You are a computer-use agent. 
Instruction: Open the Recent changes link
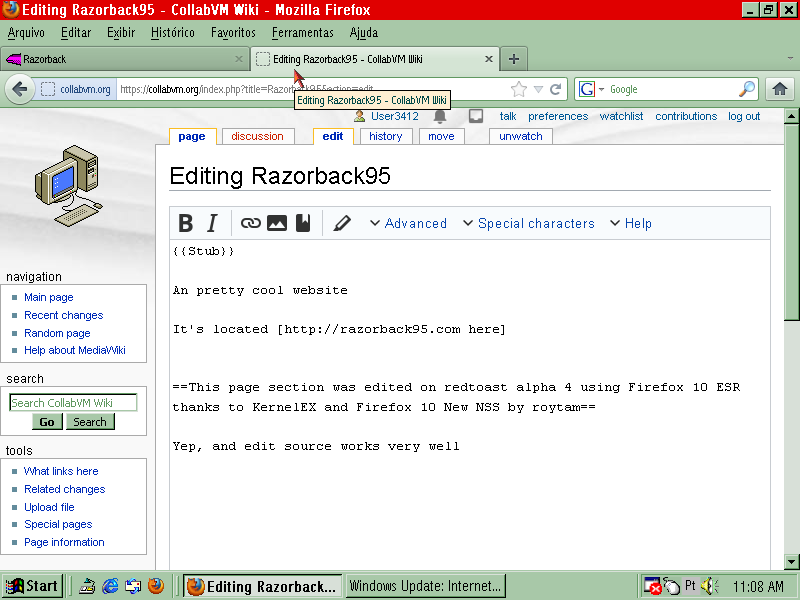(64, 315)
